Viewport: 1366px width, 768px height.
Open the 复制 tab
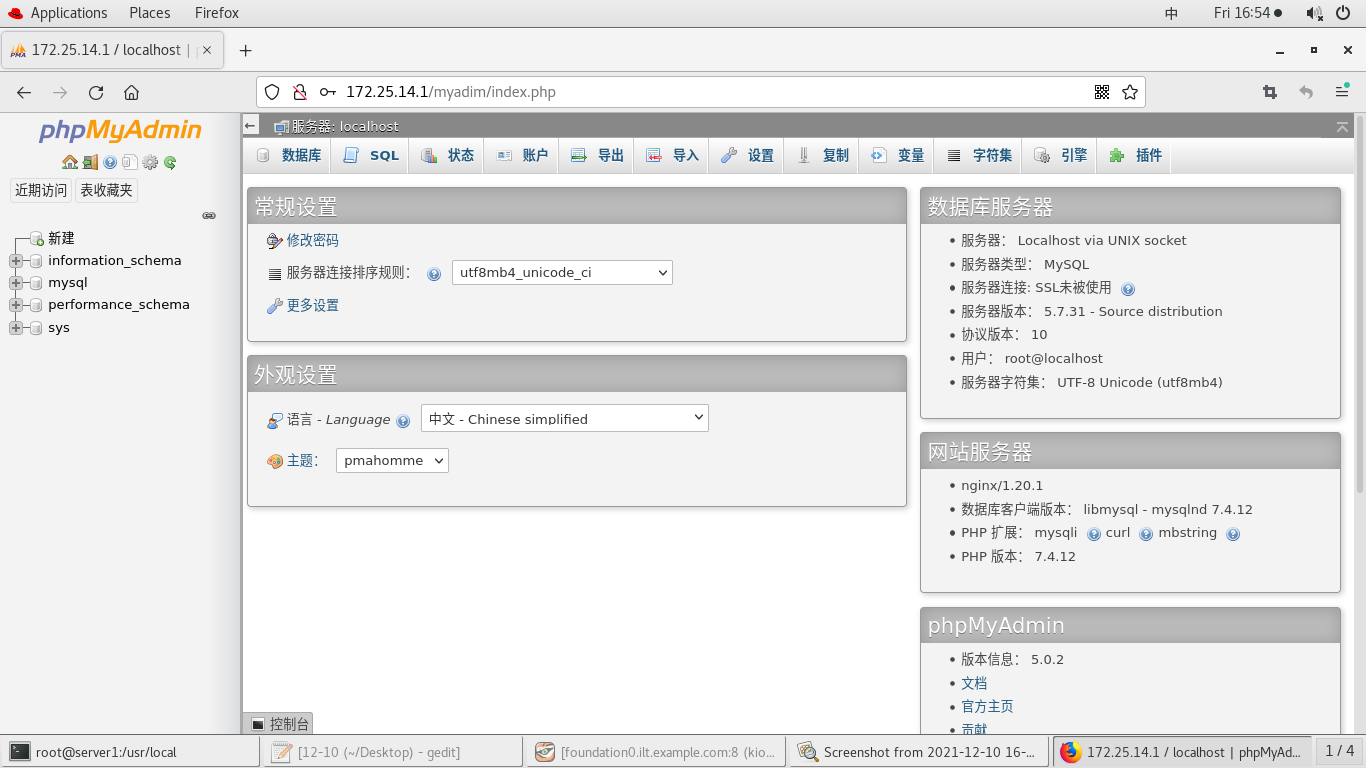click(822, 155)
